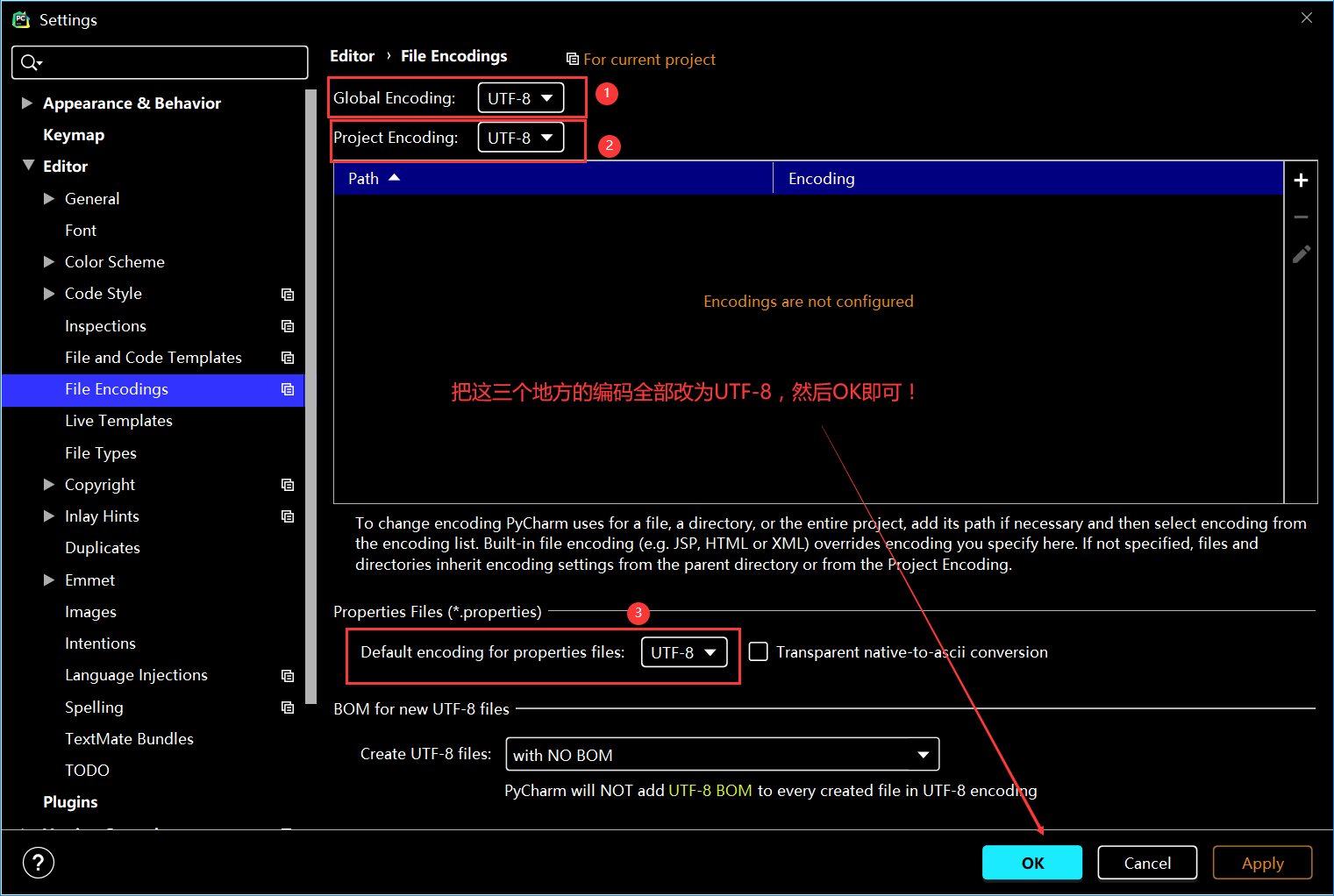Open the Create UTF-8 files BOM dropdown
This screenshot has height=896, width=1334.
[x=722, y=755]
